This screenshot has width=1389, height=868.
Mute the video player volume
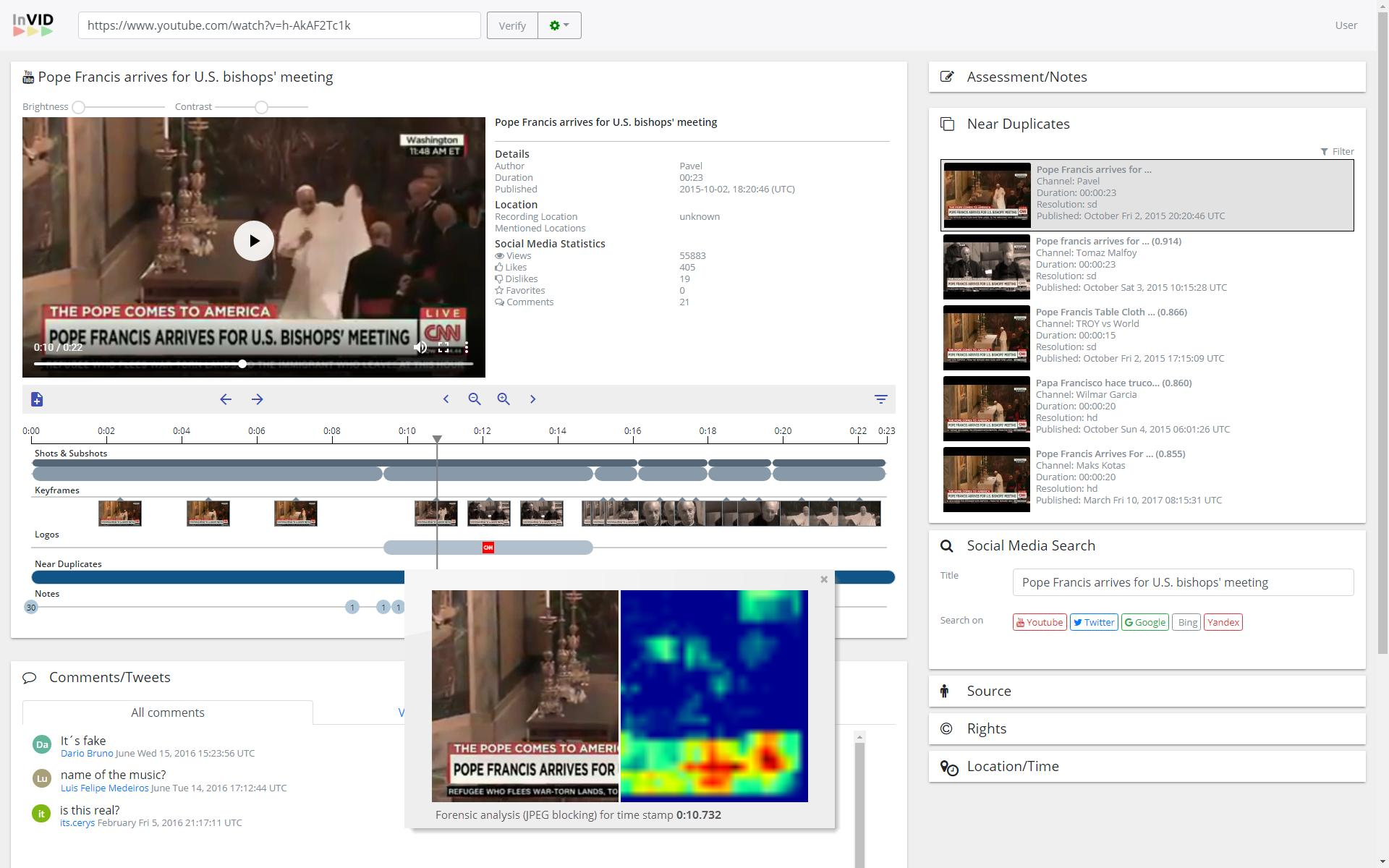420,347
